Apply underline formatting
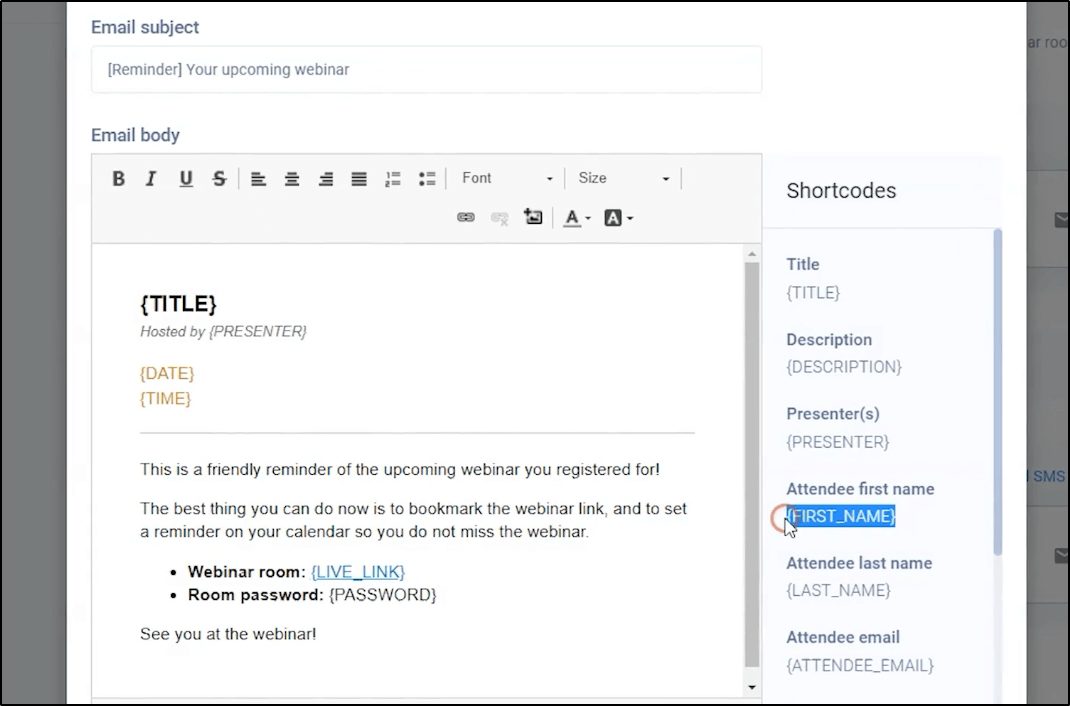This screenshot has width=1070, height=706. (x=185, y=178)
